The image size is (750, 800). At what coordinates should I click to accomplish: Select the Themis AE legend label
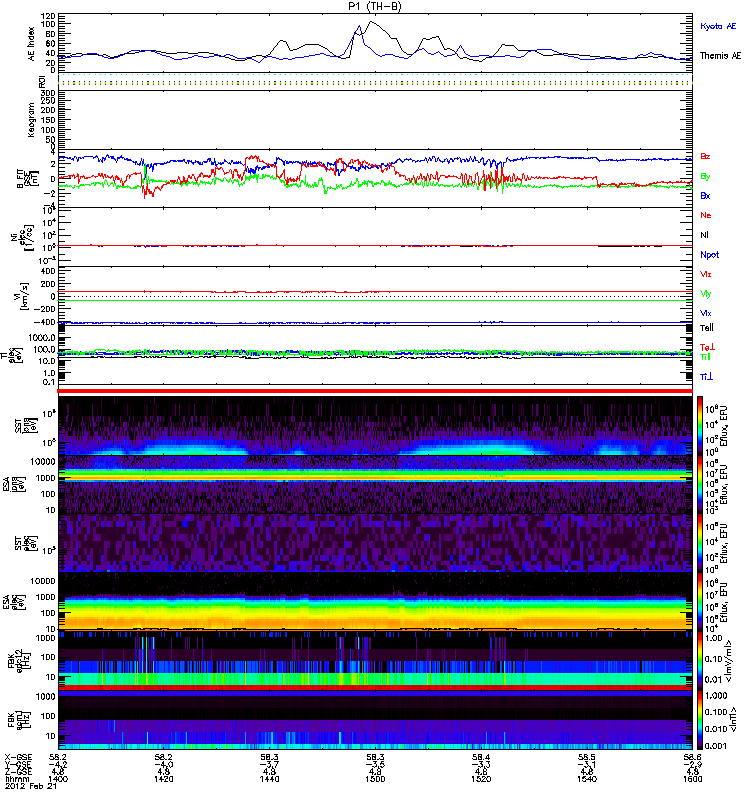pyautogui.click(x=720, y=56)
